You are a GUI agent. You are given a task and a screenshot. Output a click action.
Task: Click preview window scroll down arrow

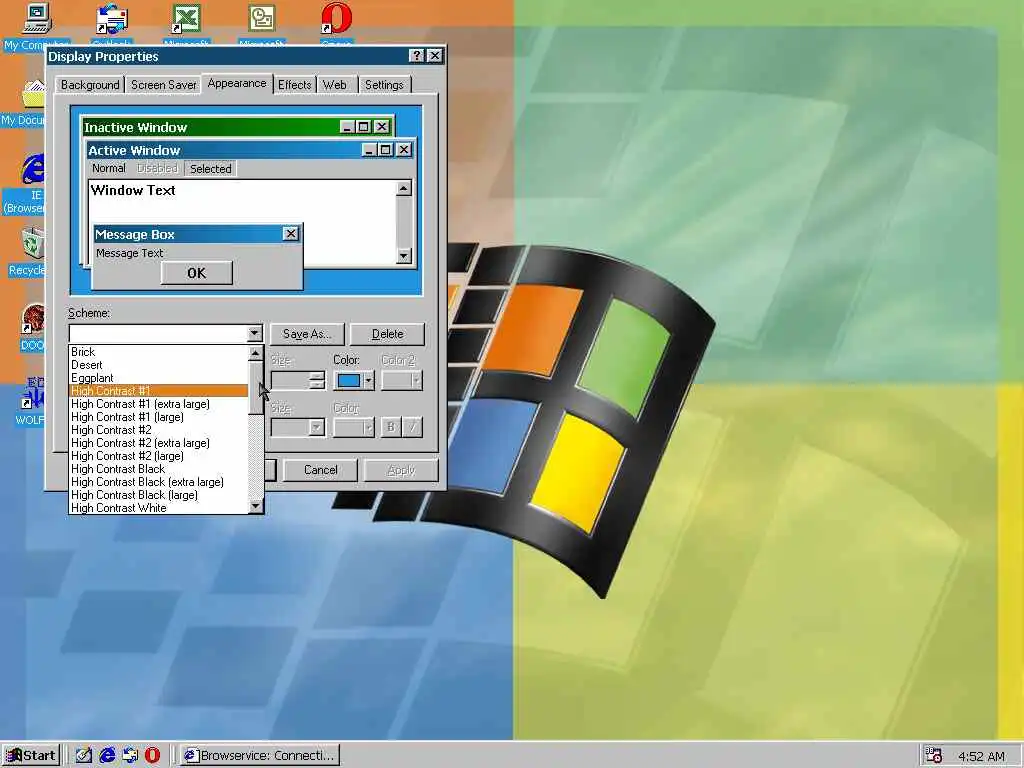404,255
